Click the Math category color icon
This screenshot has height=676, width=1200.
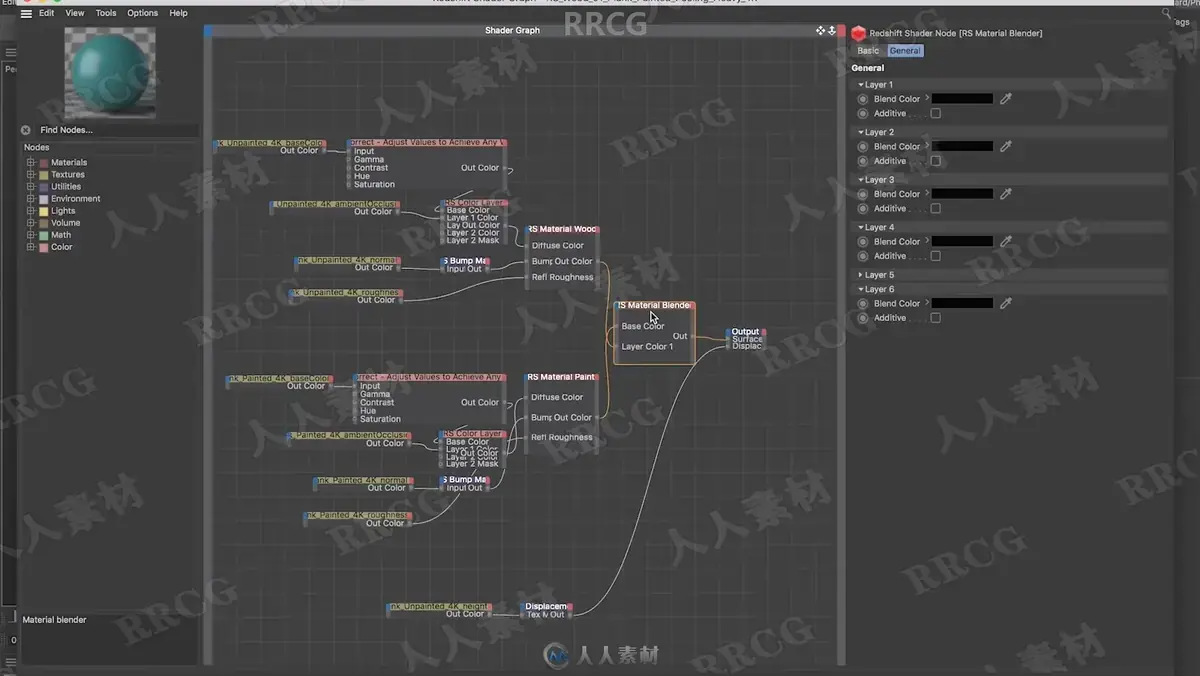coord(44,235)
